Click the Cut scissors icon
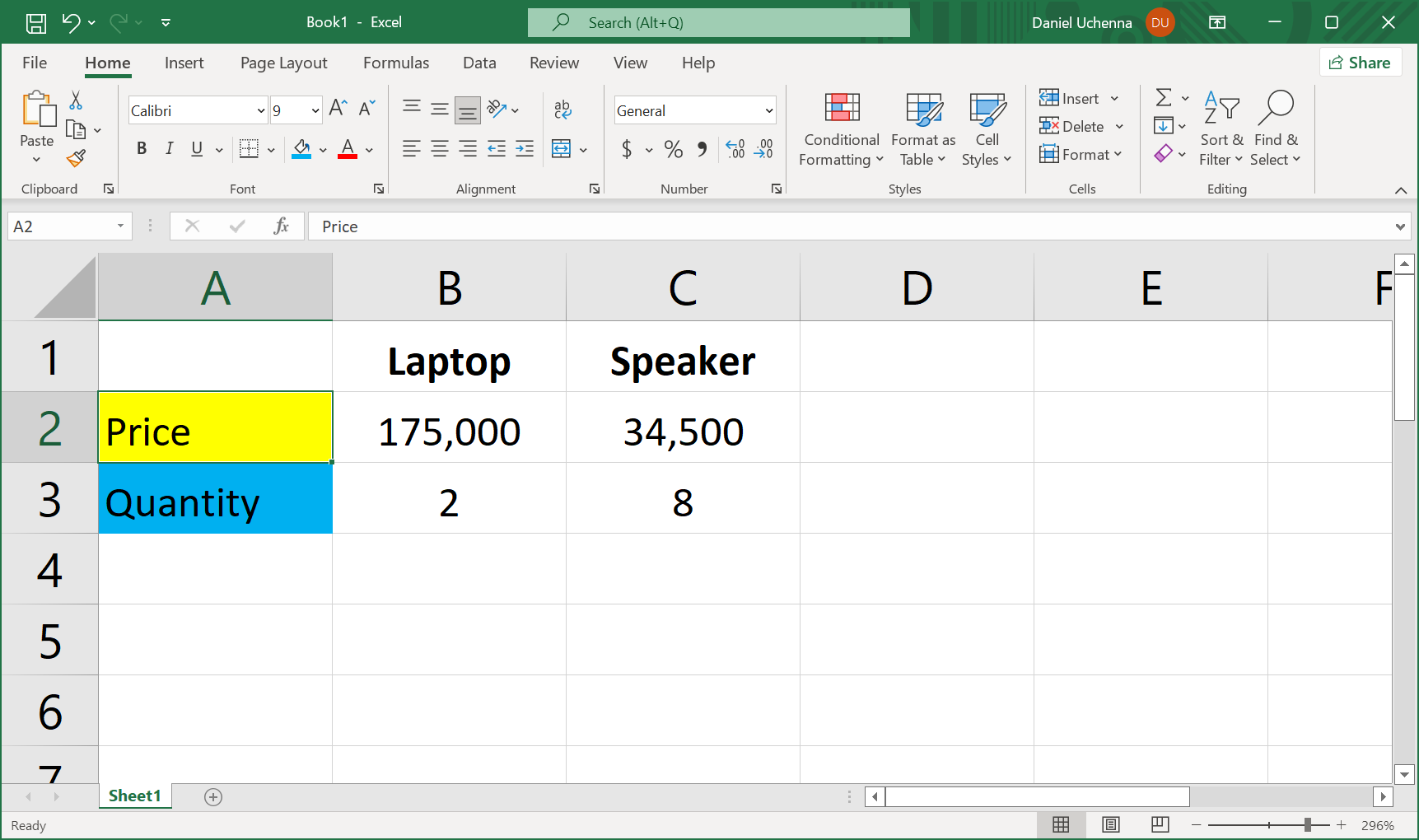1419x840 pixels. pos(76,100)
